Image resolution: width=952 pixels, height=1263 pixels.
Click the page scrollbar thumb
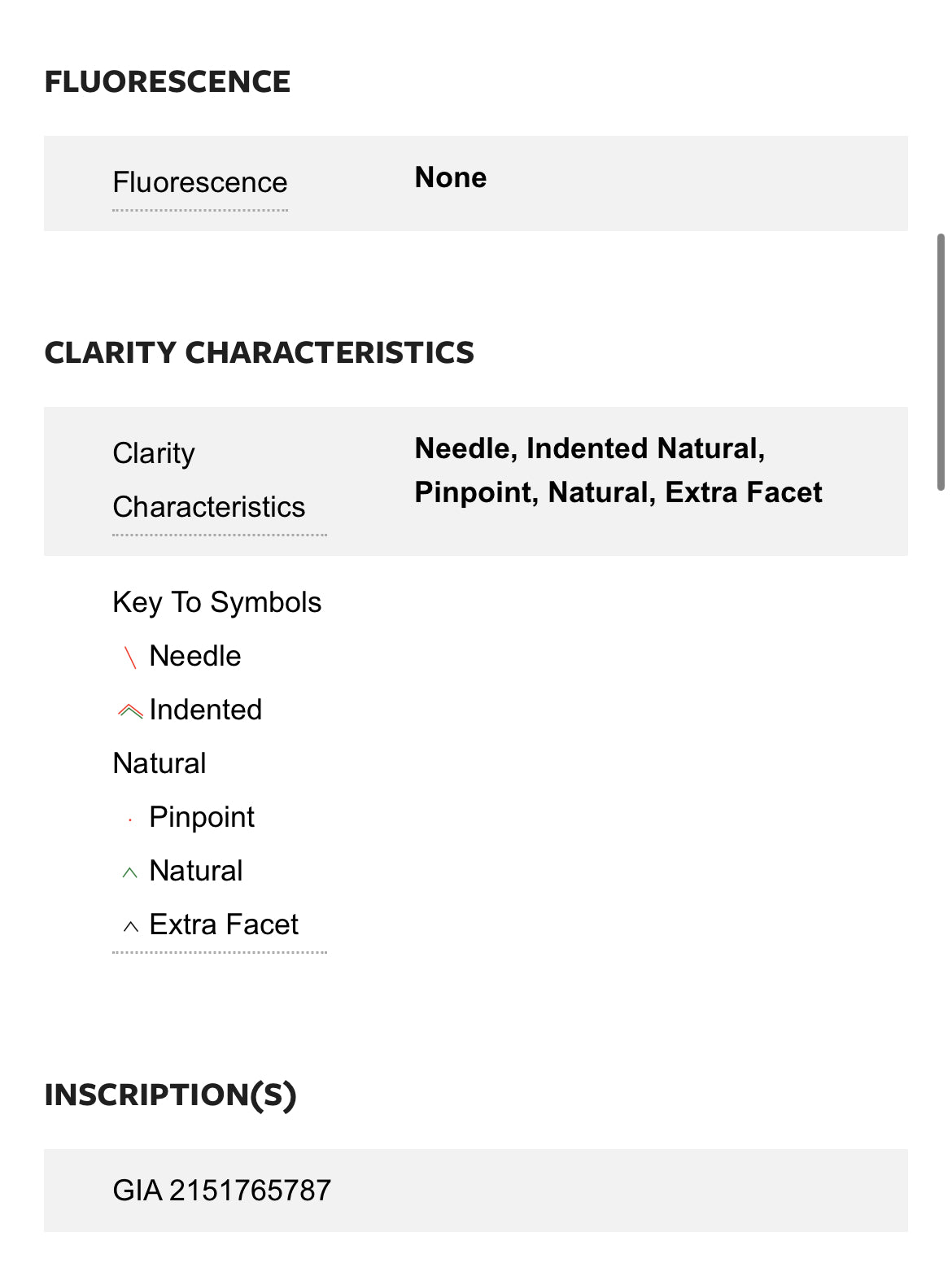pyautogui.click(x=941, y=362)
